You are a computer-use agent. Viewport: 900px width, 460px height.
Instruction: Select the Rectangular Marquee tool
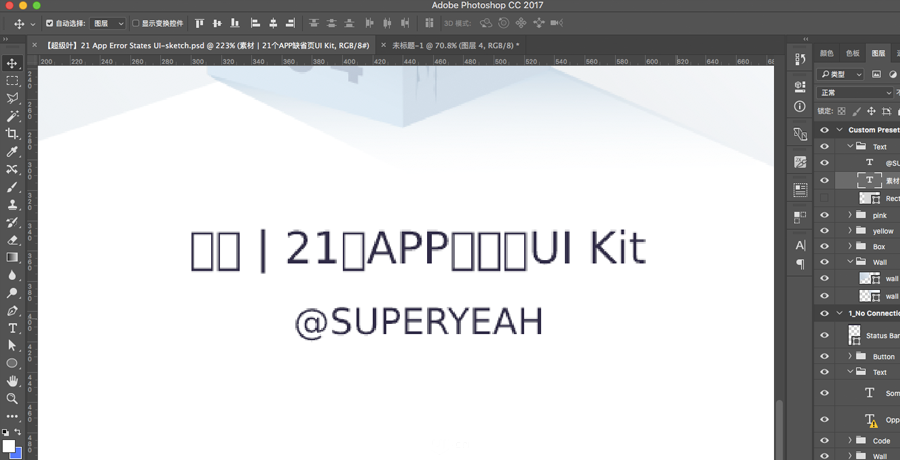pos(11,81)
